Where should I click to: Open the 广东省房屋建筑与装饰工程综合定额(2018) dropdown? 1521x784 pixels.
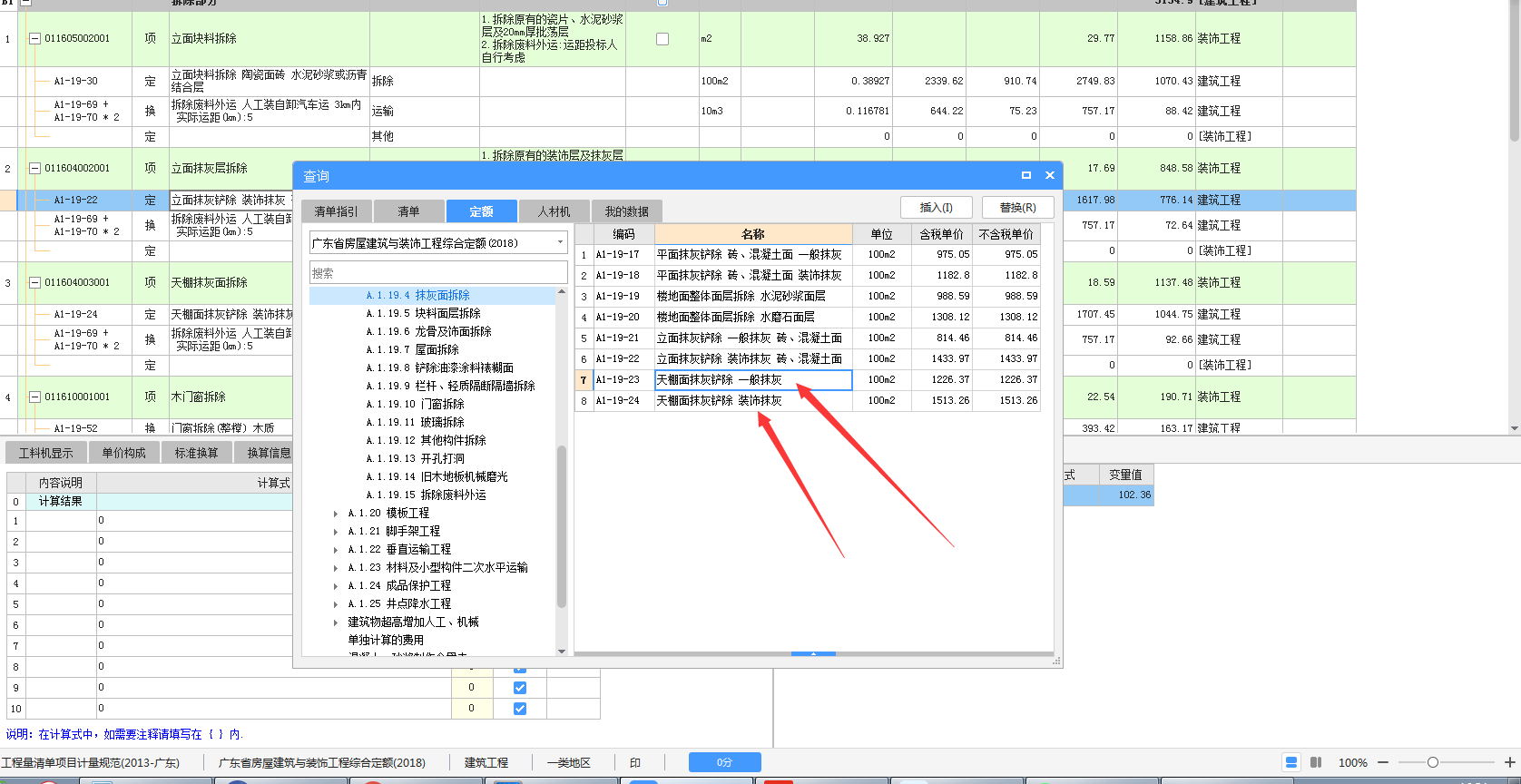(x=560, y=242)
